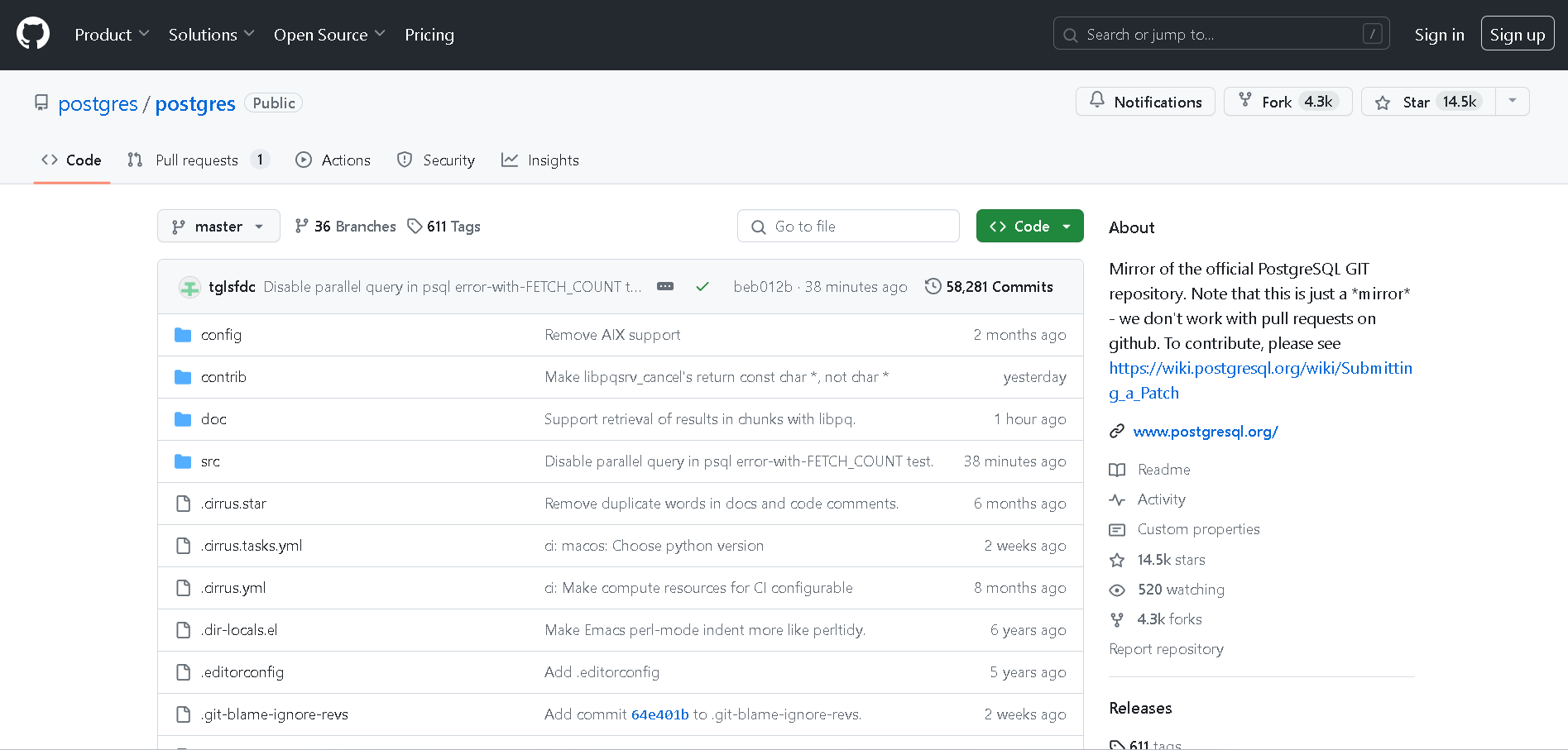Expand the Product menu
This screenshot has width=1568, height=750.
coord(112,35)
